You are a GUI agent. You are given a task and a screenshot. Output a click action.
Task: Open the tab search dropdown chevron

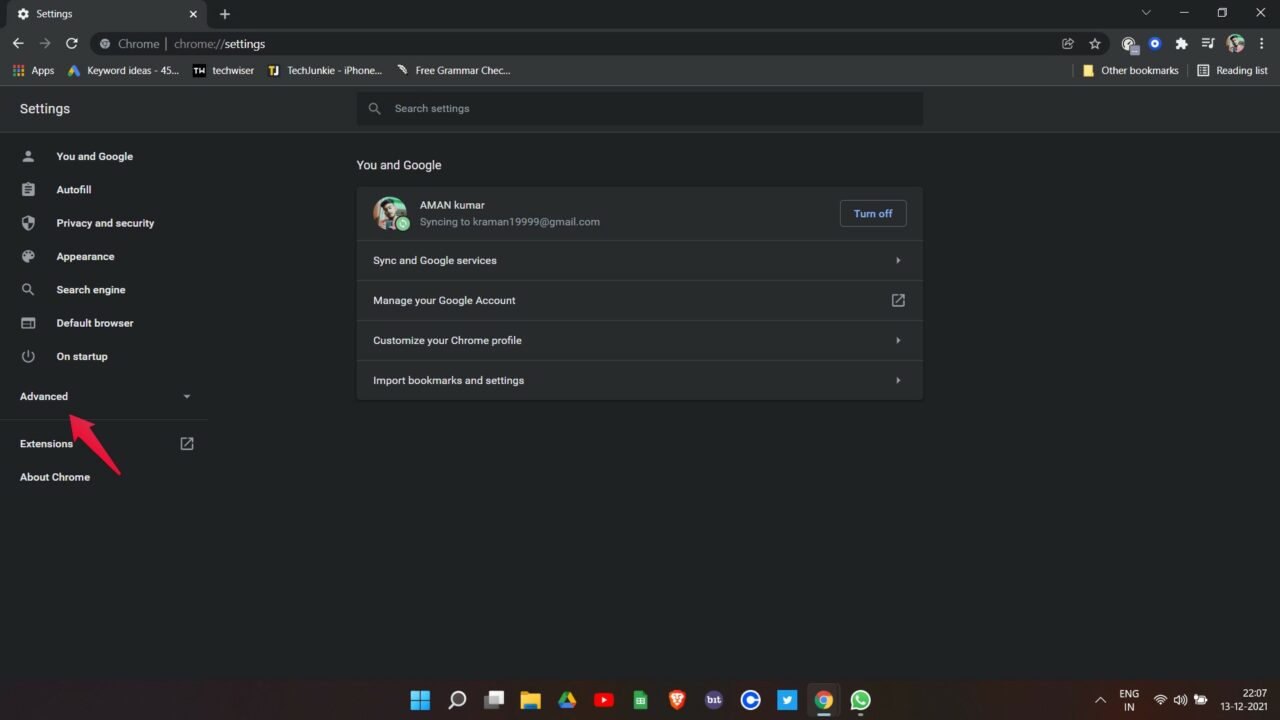tap(1146, 13)
